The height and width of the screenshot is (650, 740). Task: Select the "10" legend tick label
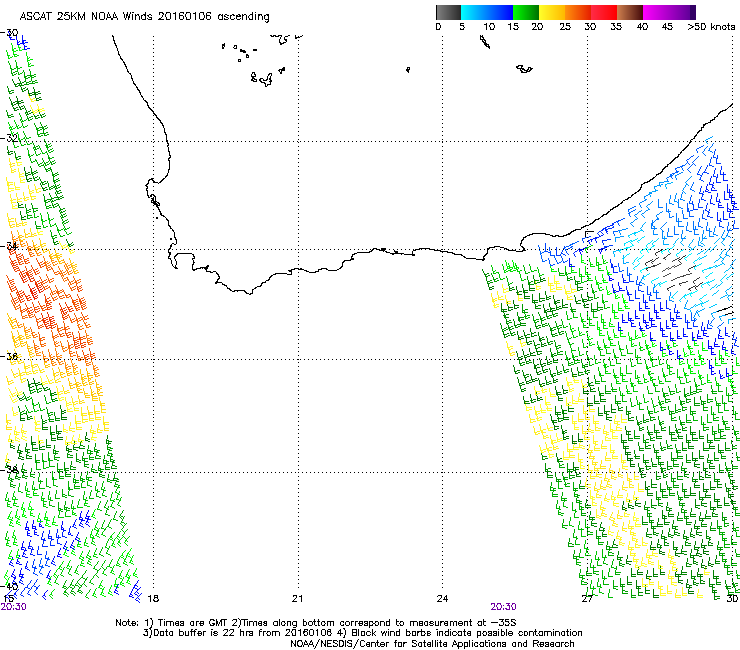(x=489, y=27)
